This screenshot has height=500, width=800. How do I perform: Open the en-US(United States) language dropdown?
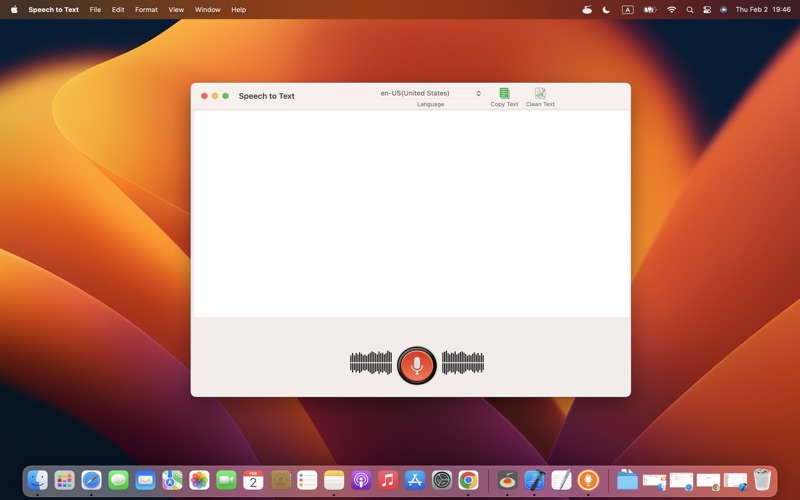coord(431,93)
